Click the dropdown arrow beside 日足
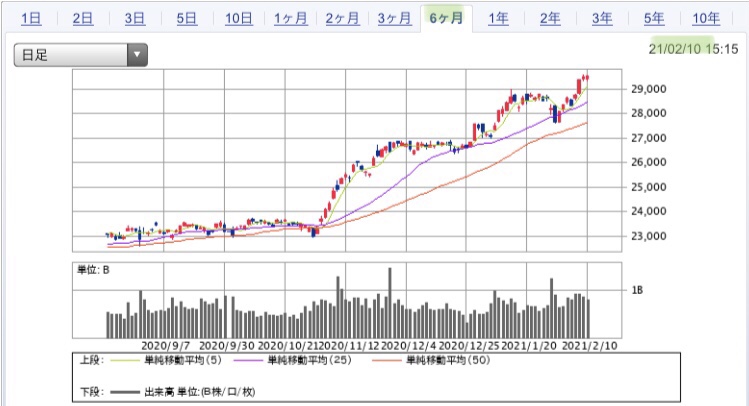The image size is (749, 406). point(137,54)
